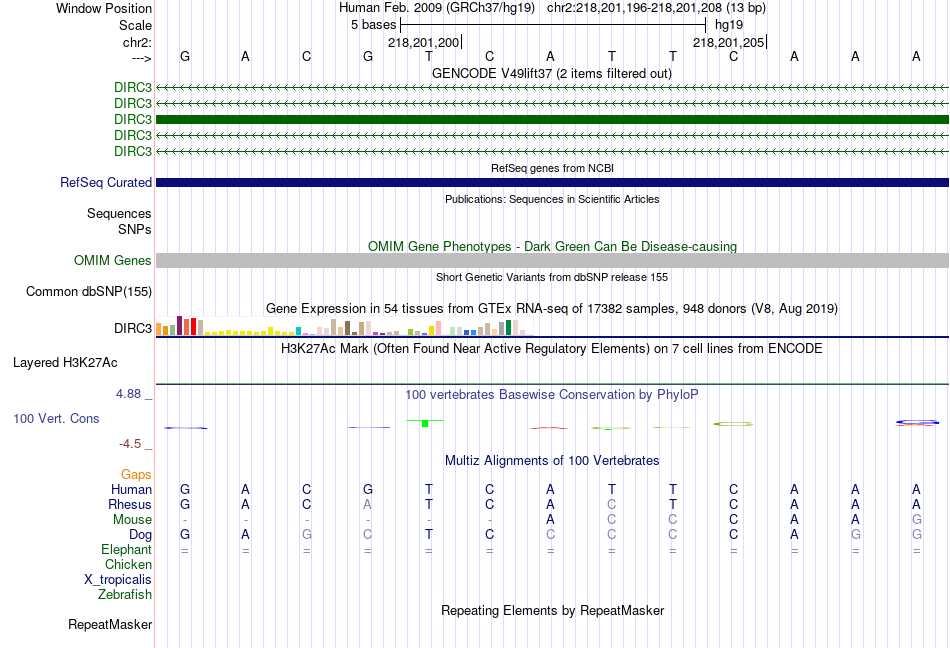Viewport: 950px width, 648px height.
Task: Click the Window Position track label
Action: point(104,8)
